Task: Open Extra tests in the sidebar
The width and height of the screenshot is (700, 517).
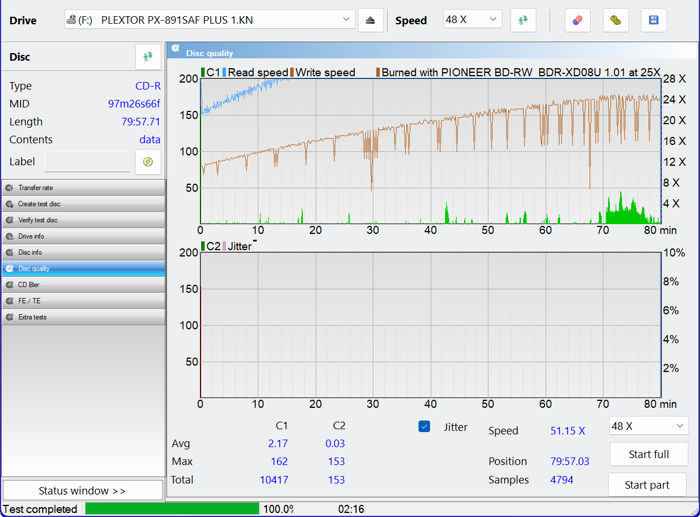Action: tap(83, 317)
